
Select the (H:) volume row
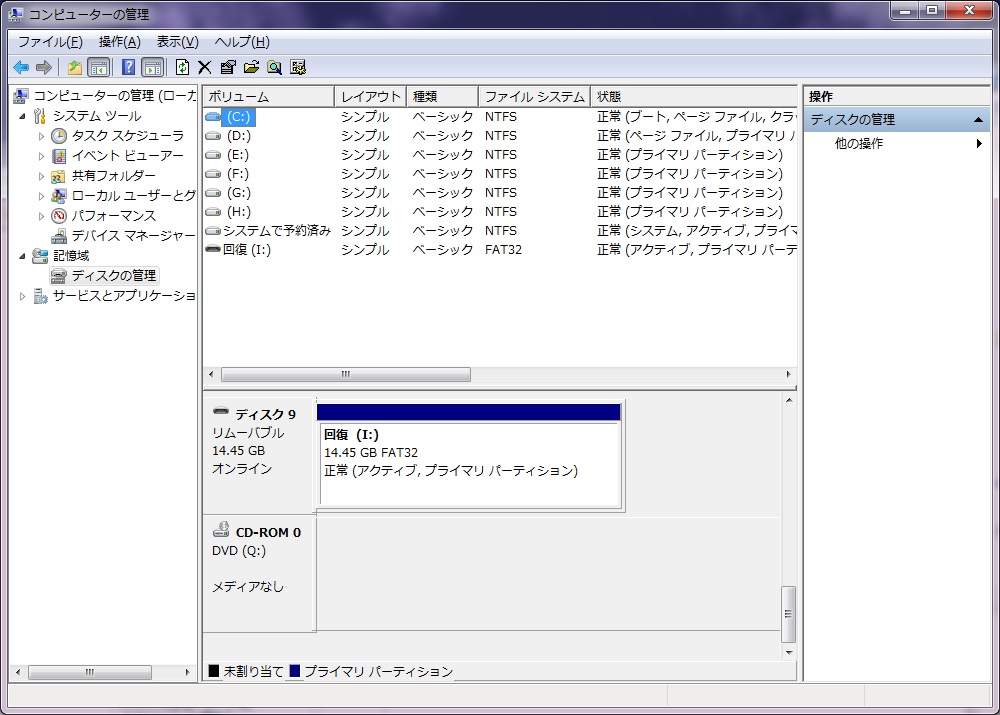coord(500,212)
